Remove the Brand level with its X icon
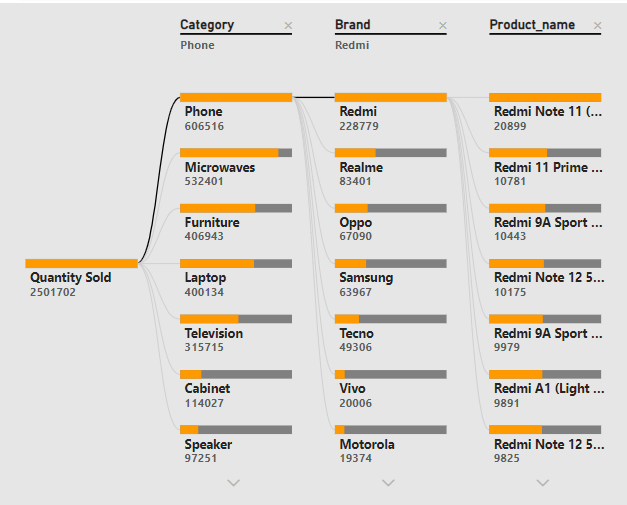Image resolution: width=627 pixels, height=505 pixels. [443, 26]
